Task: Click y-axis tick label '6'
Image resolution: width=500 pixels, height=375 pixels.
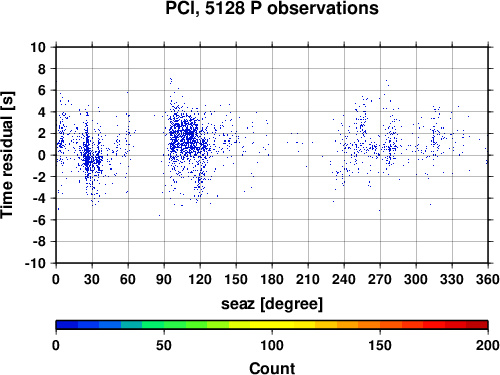Action: tap(42, 91)
